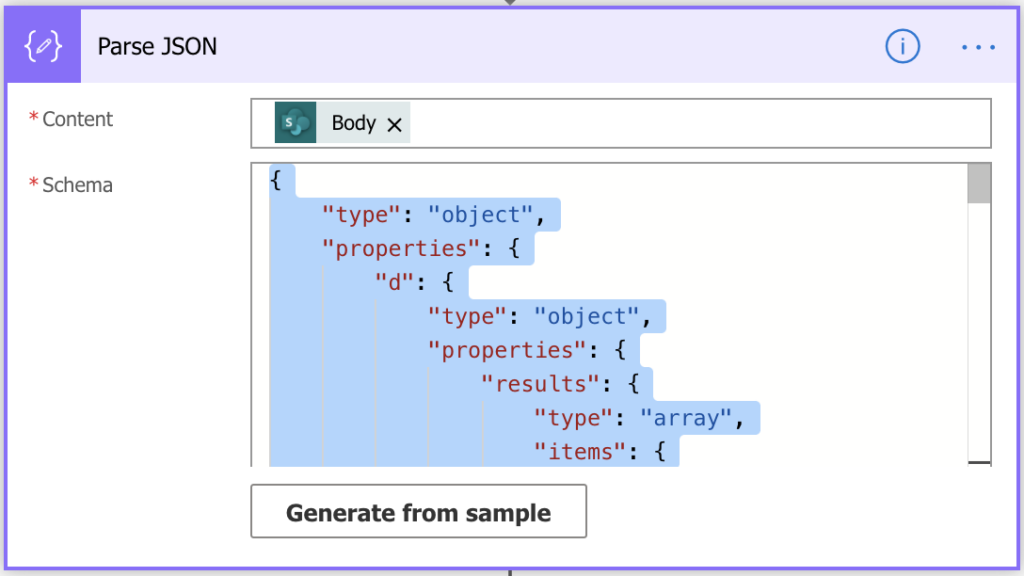
Task: Click the "array" value in schema
Action: click(686, 418)
